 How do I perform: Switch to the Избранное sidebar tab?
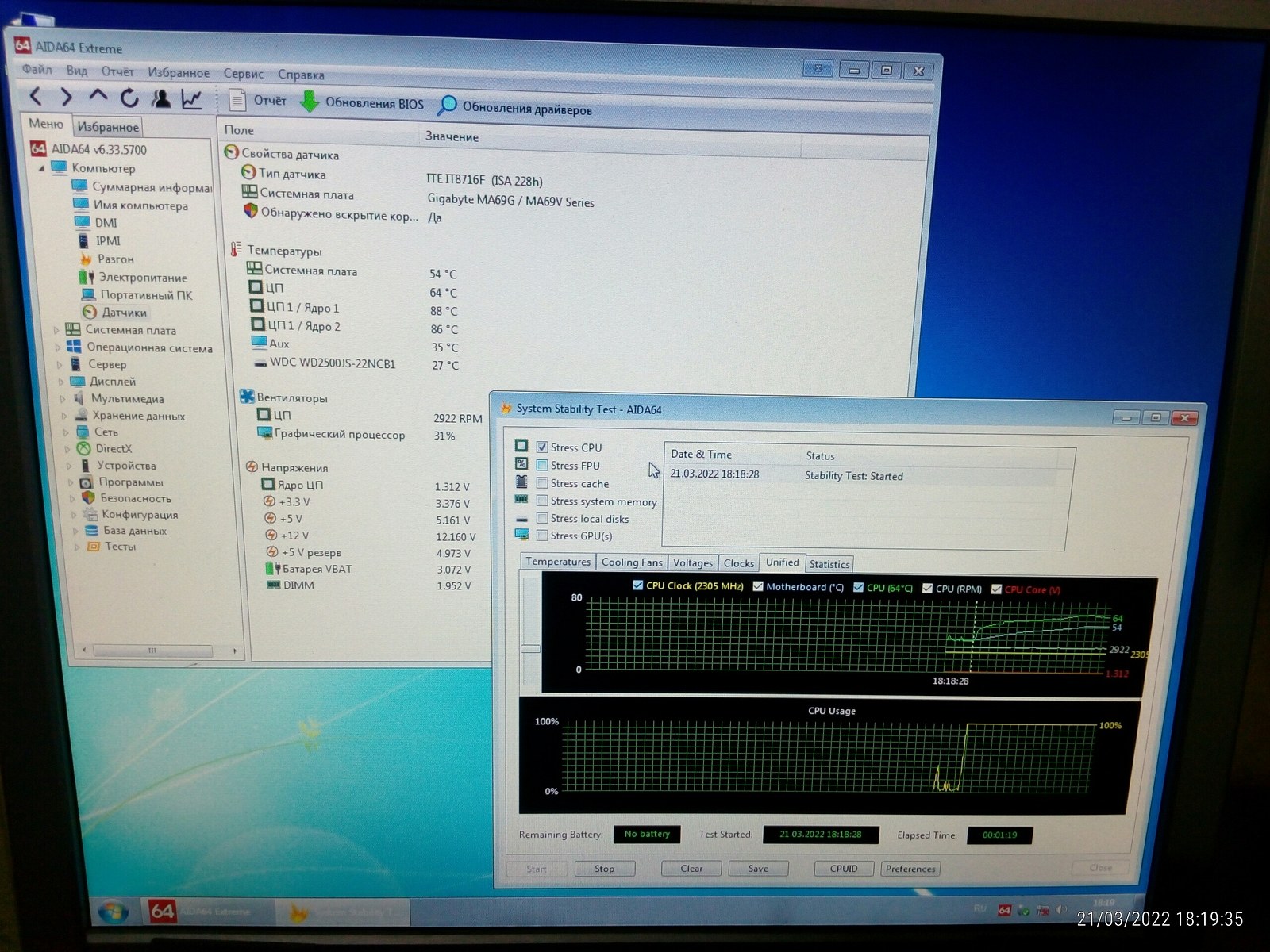tap(108, 127)
